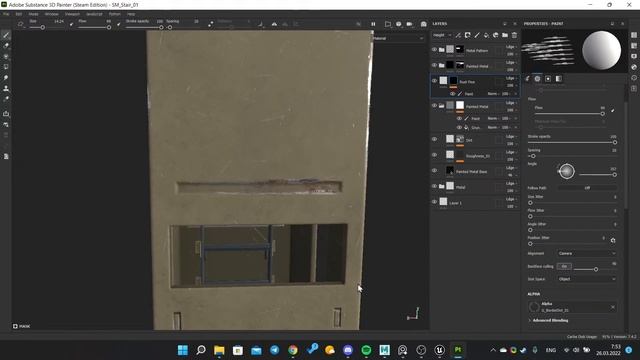Select the Polygon Fill tool
The width and height of the screenshot is (640, 360).
(x=6, y=67)
